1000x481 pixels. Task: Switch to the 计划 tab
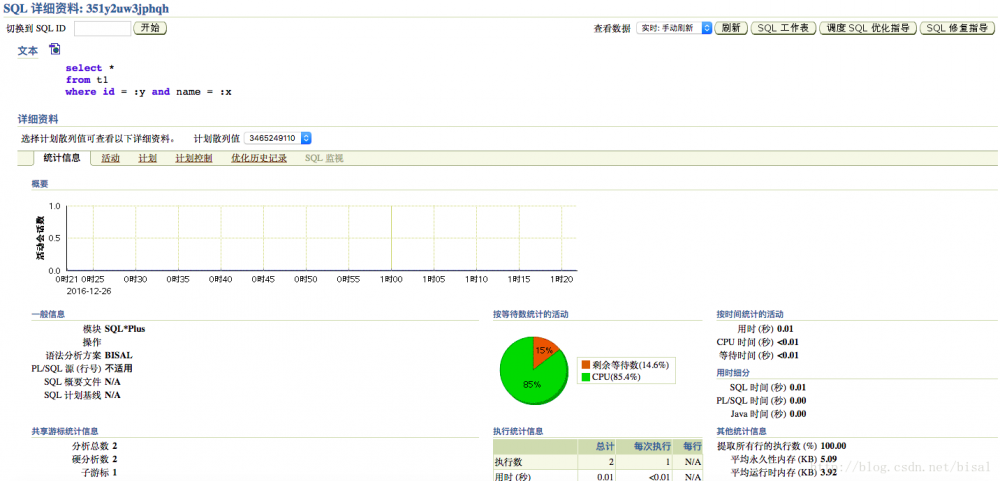pos(147,158)
